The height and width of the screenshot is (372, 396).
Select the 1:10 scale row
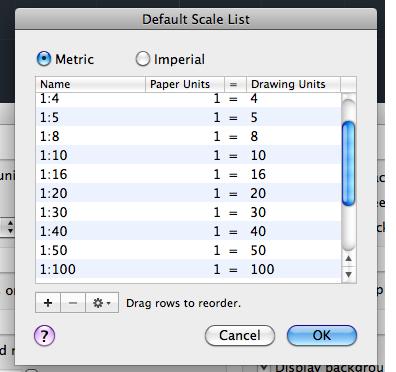[x=188, y=155]
